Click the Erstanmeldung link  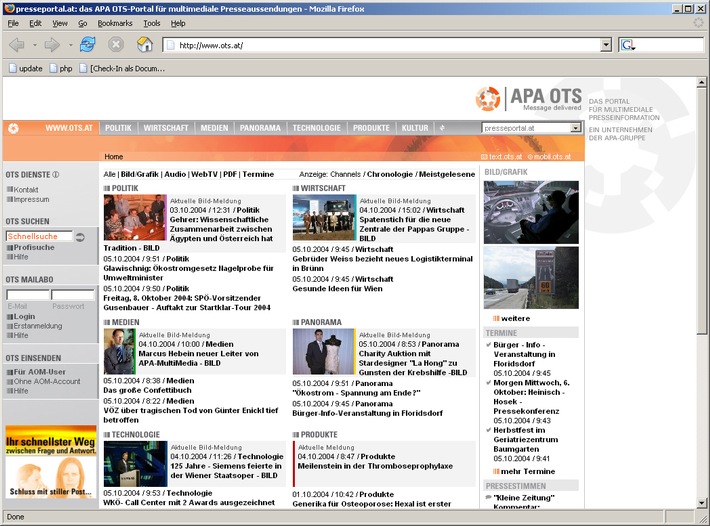click(x=38, y=326)
